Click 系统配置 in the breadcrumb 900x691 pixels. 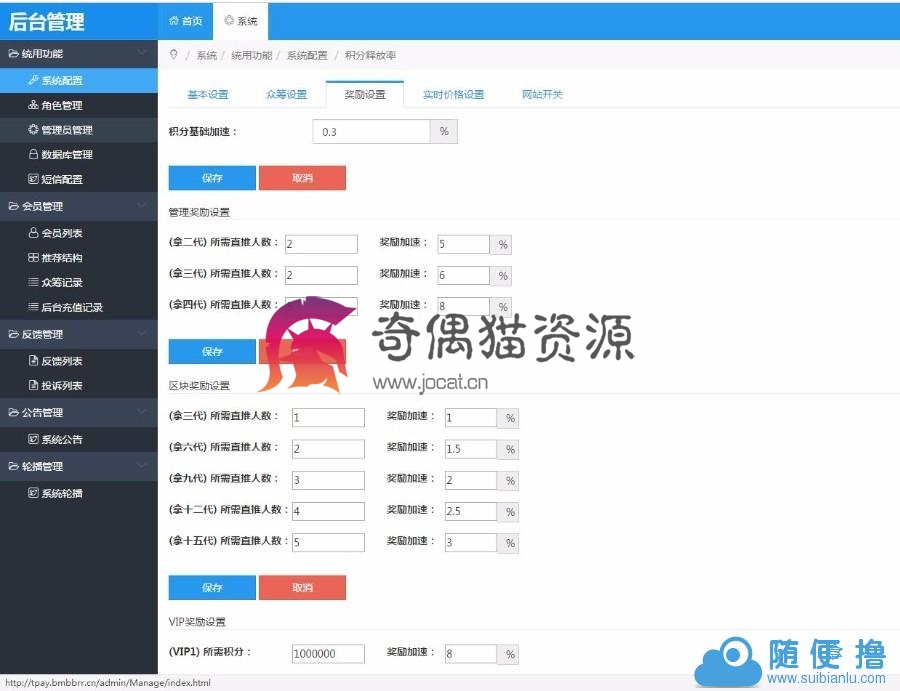pyautogui.click(x=307, y=55)
